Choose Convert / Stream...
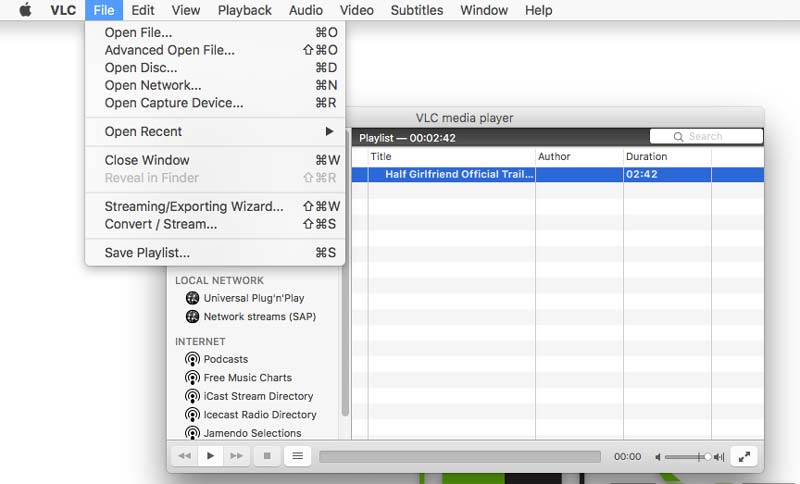 (x=215, y=224)
